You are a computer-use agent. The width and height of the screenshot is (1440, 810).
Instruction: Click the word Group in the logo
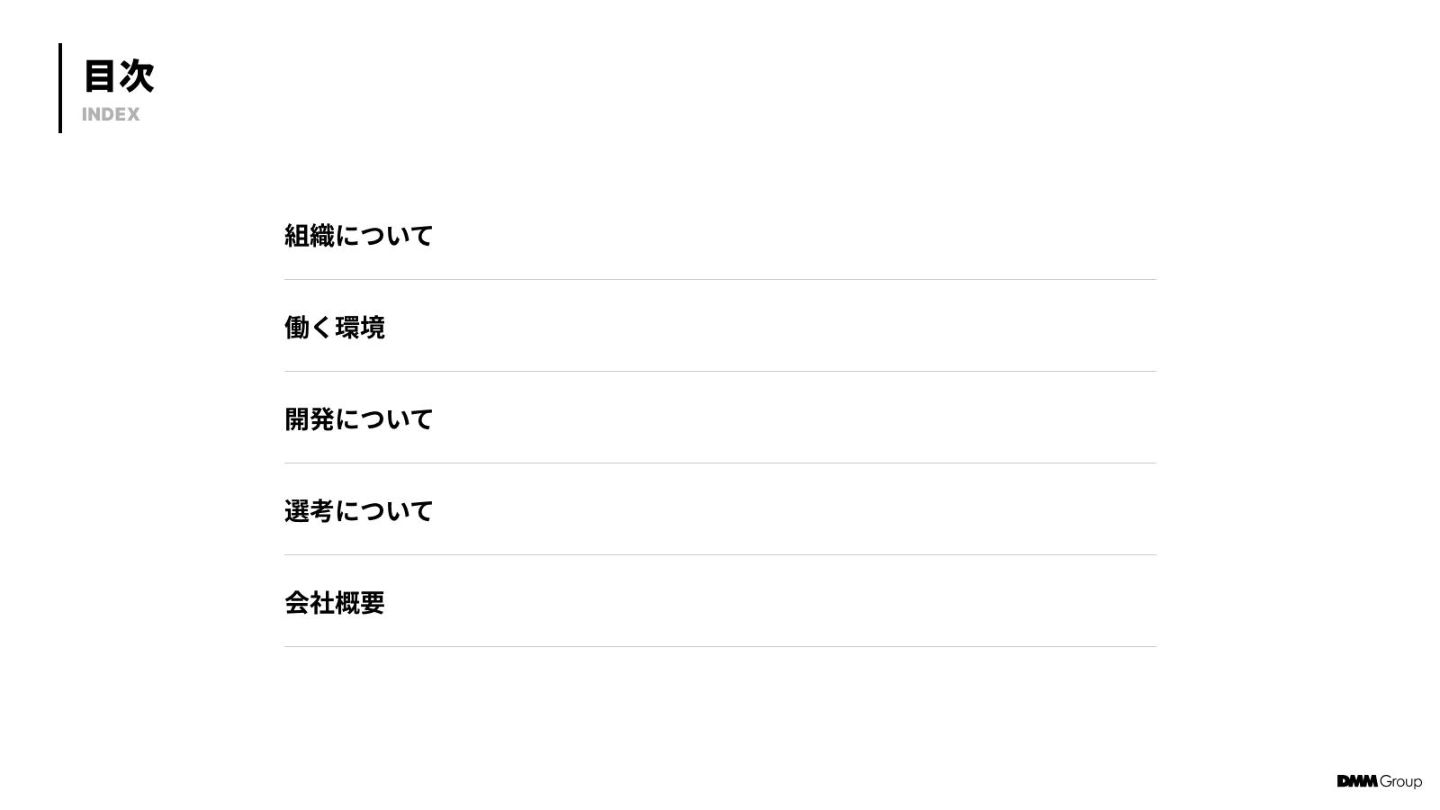pos(1400,782)
